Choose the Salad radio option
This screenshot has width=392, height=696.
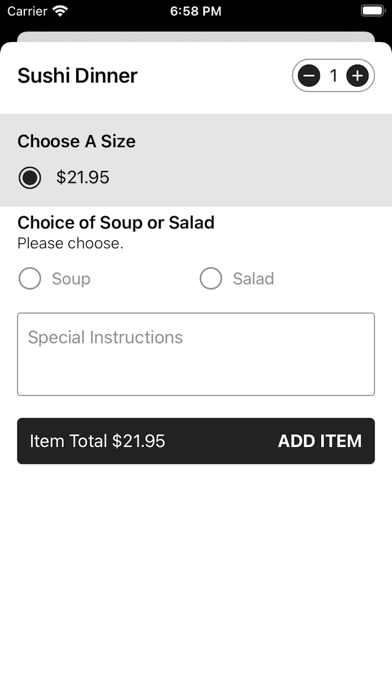[x=210, y=278]
